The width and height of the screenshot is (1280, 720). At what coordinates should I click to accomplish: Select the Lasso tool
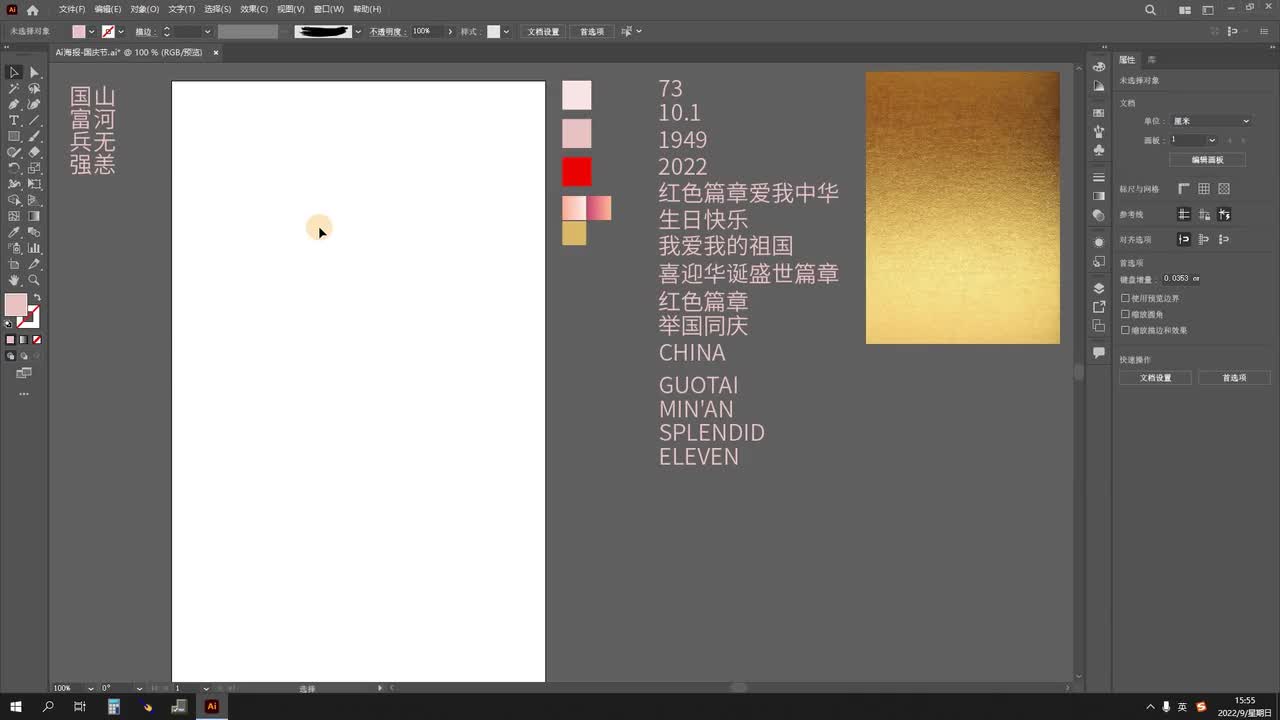point(34,88)
